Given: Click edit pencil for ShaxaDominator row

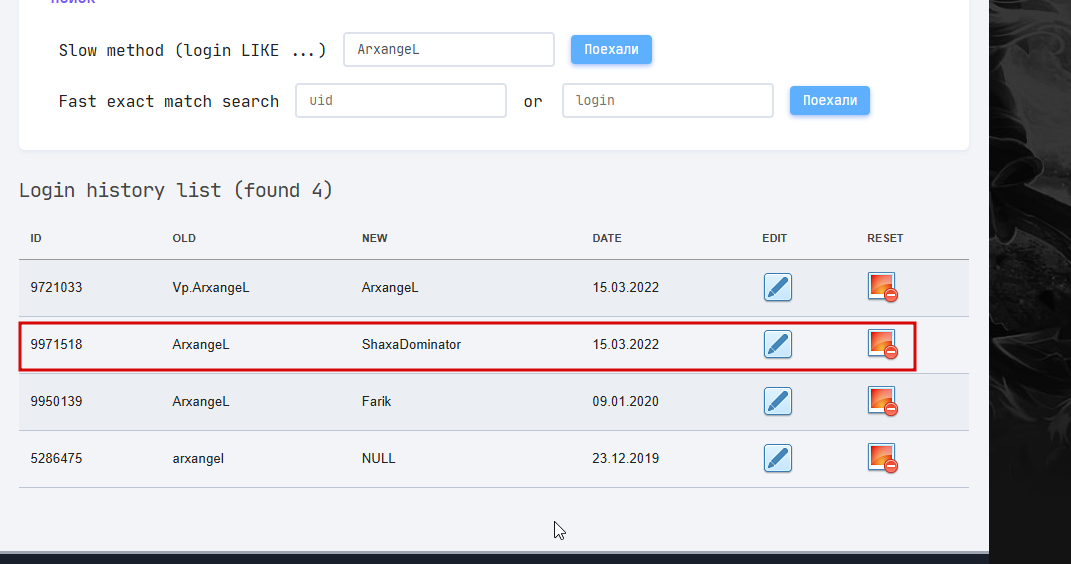Looking at the screenshot, I should point(777,345).
